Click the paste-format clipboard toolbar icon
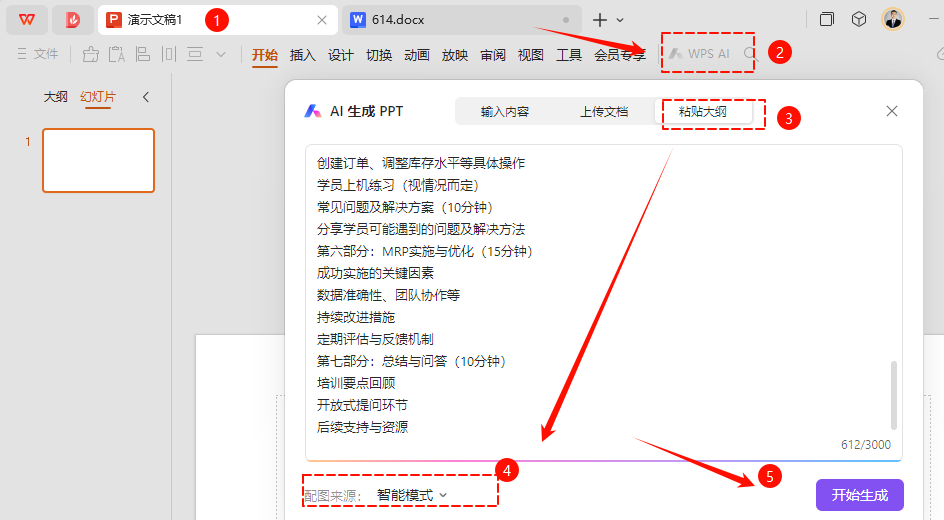This screenshot has width=944, height=520. (117, 55)
